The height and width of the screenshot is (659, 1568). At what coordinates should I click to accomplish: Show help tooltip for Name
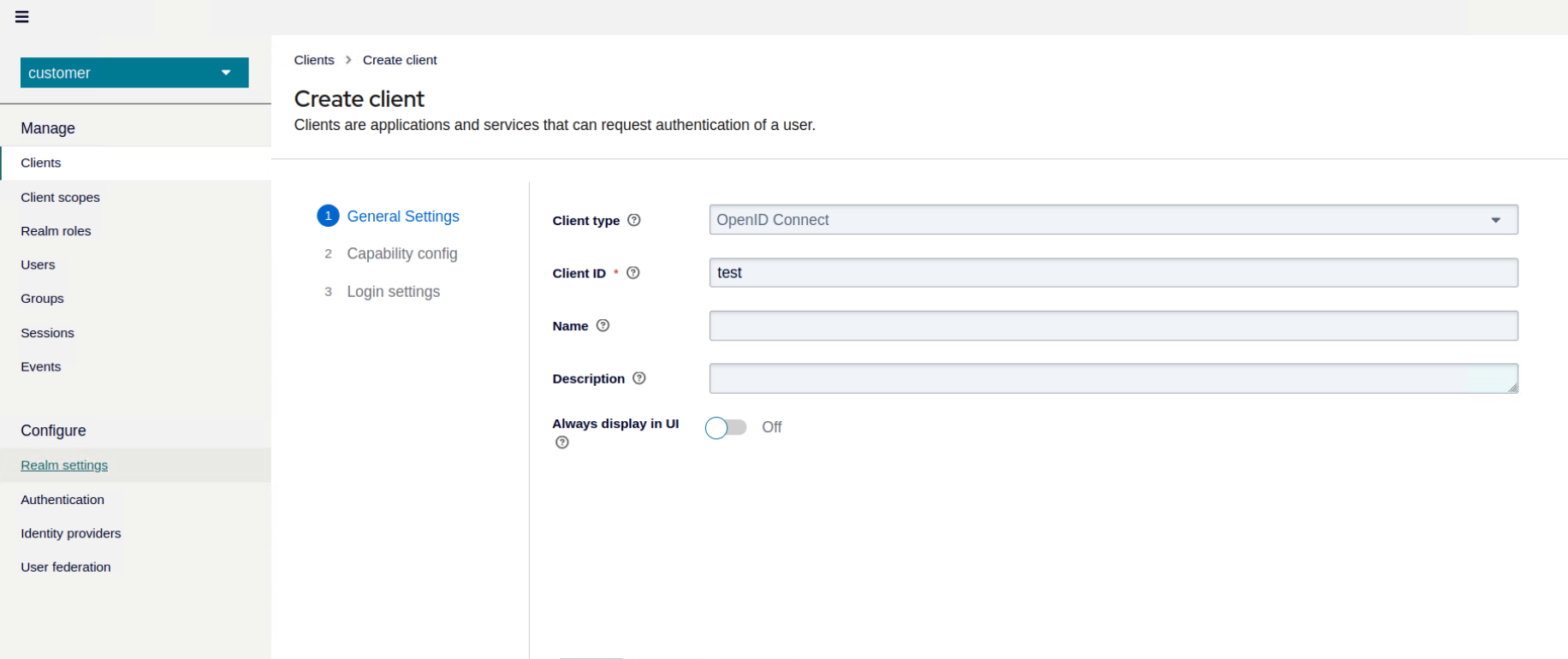(603, 325)
